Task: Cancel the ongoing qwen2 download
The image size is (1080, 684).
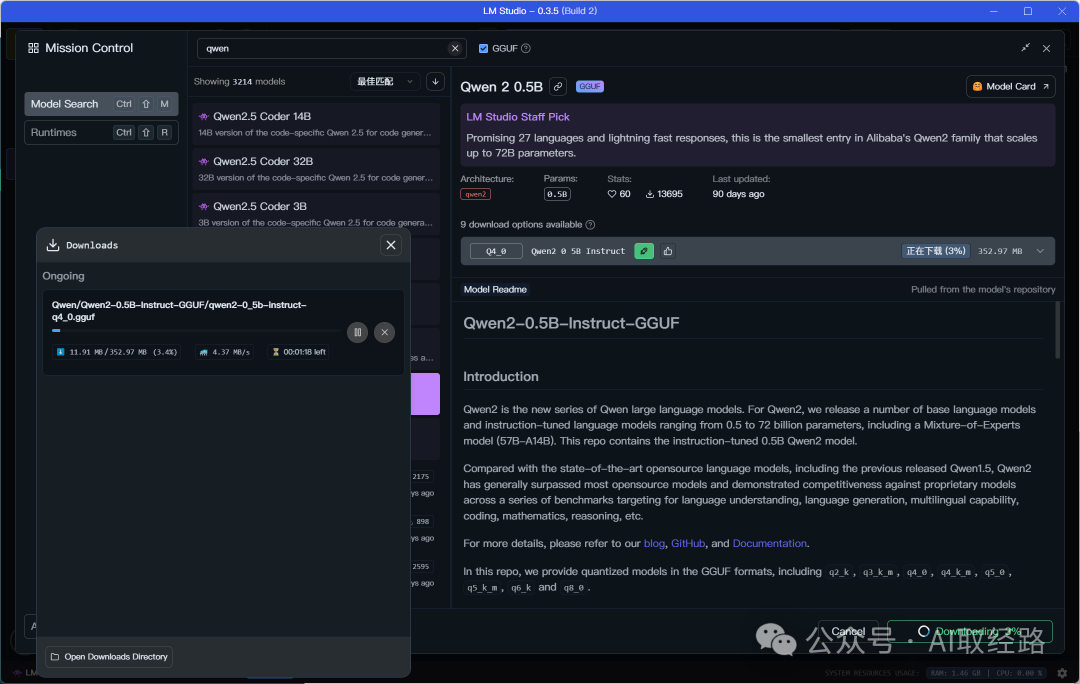Action: tap(385, 333)
